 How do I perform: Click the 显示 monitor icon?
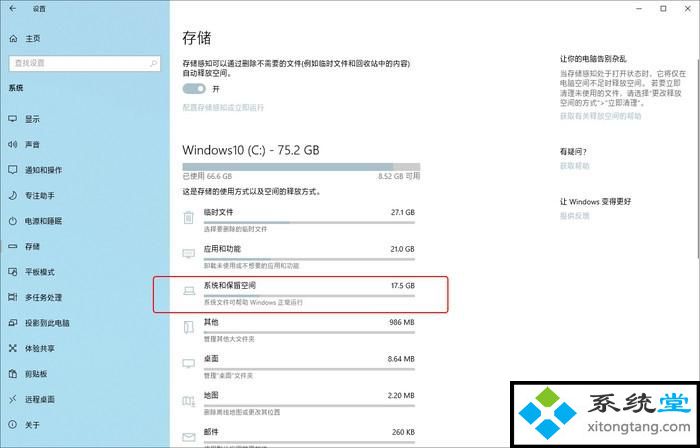point(12,119)
